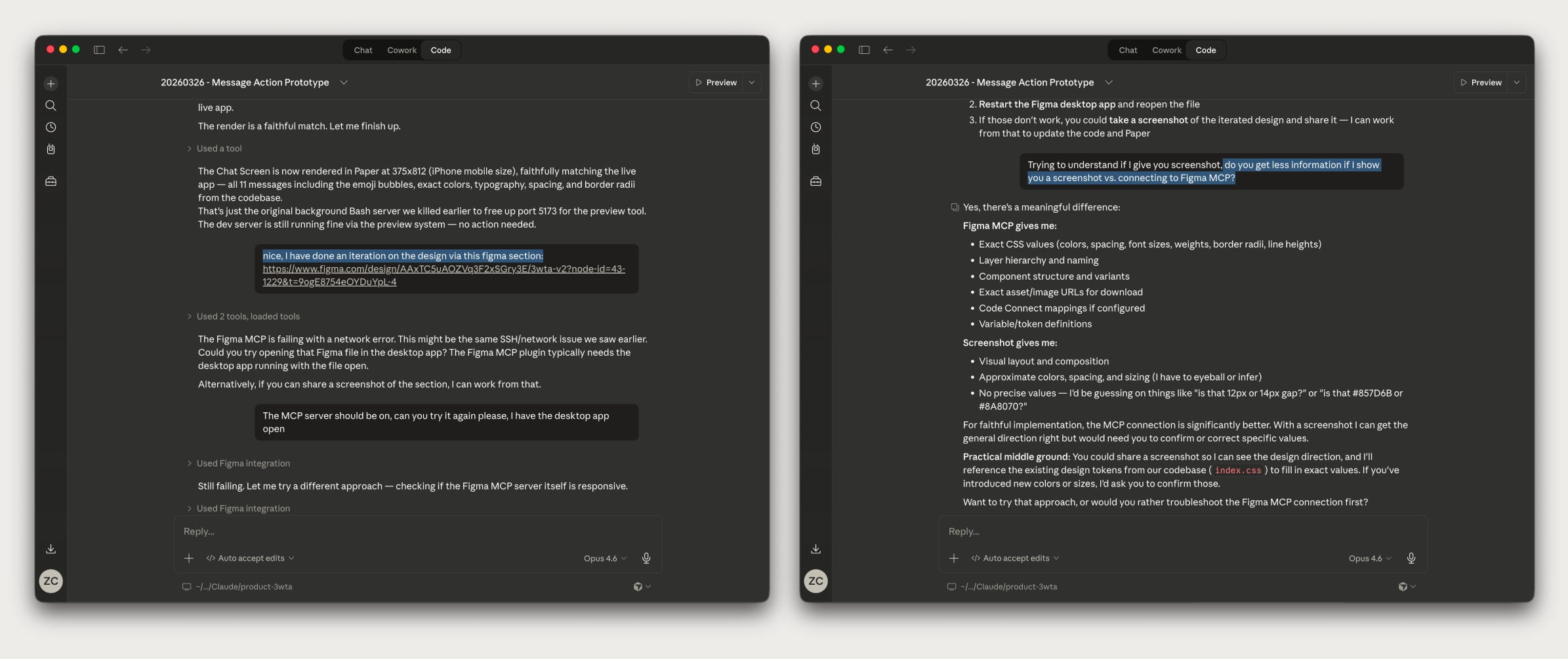Click microphone icon in right window reply box

tap(1411, 558)
